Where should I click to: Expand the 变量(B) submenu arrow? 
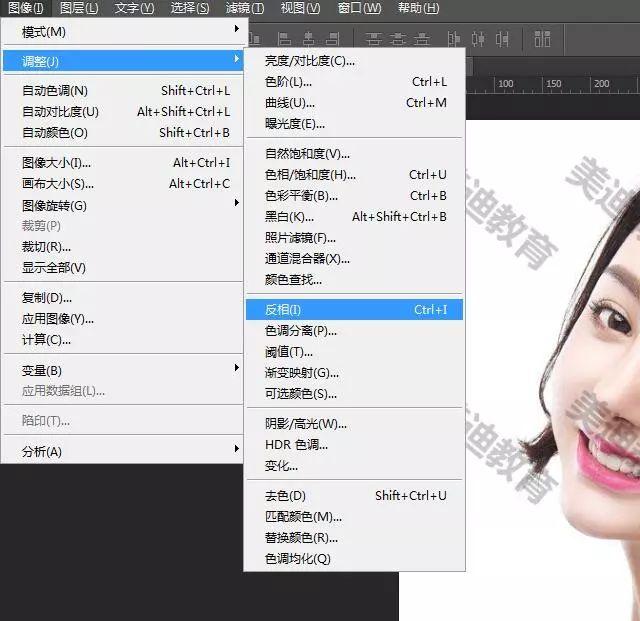236,367
